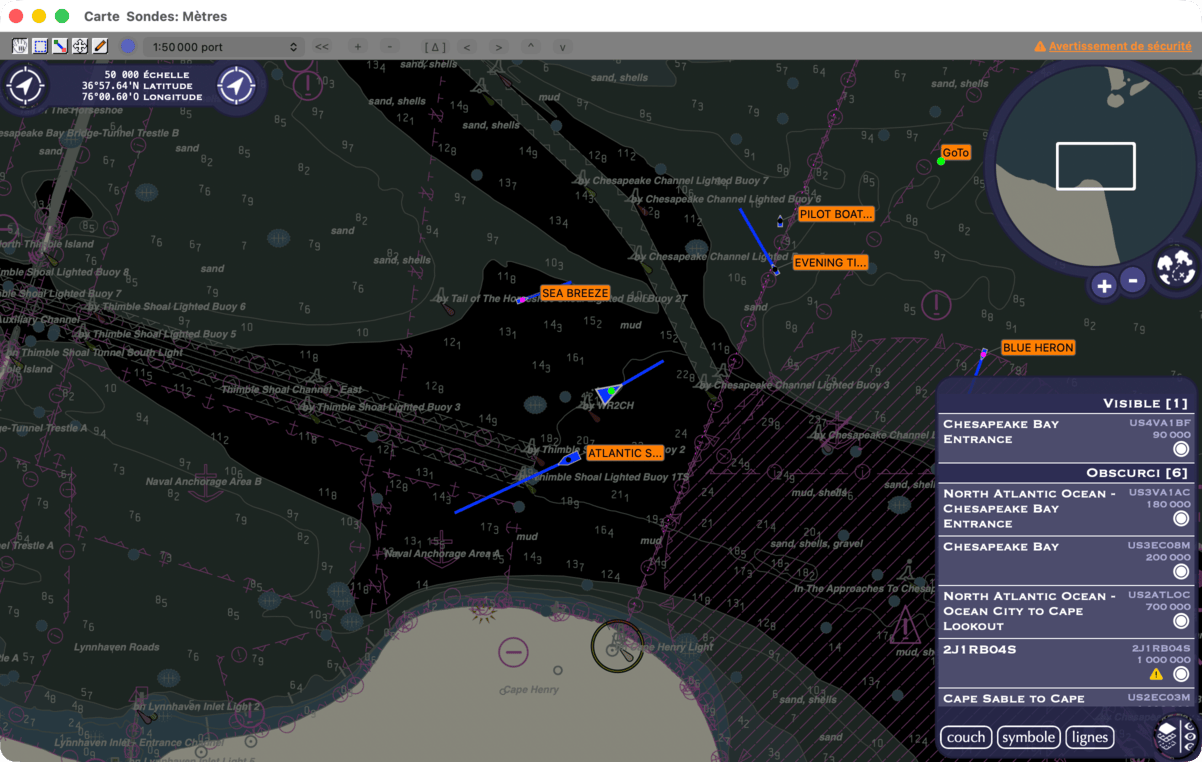
Task: Pan chart right with the > button
Action: (x=499, y=47)
